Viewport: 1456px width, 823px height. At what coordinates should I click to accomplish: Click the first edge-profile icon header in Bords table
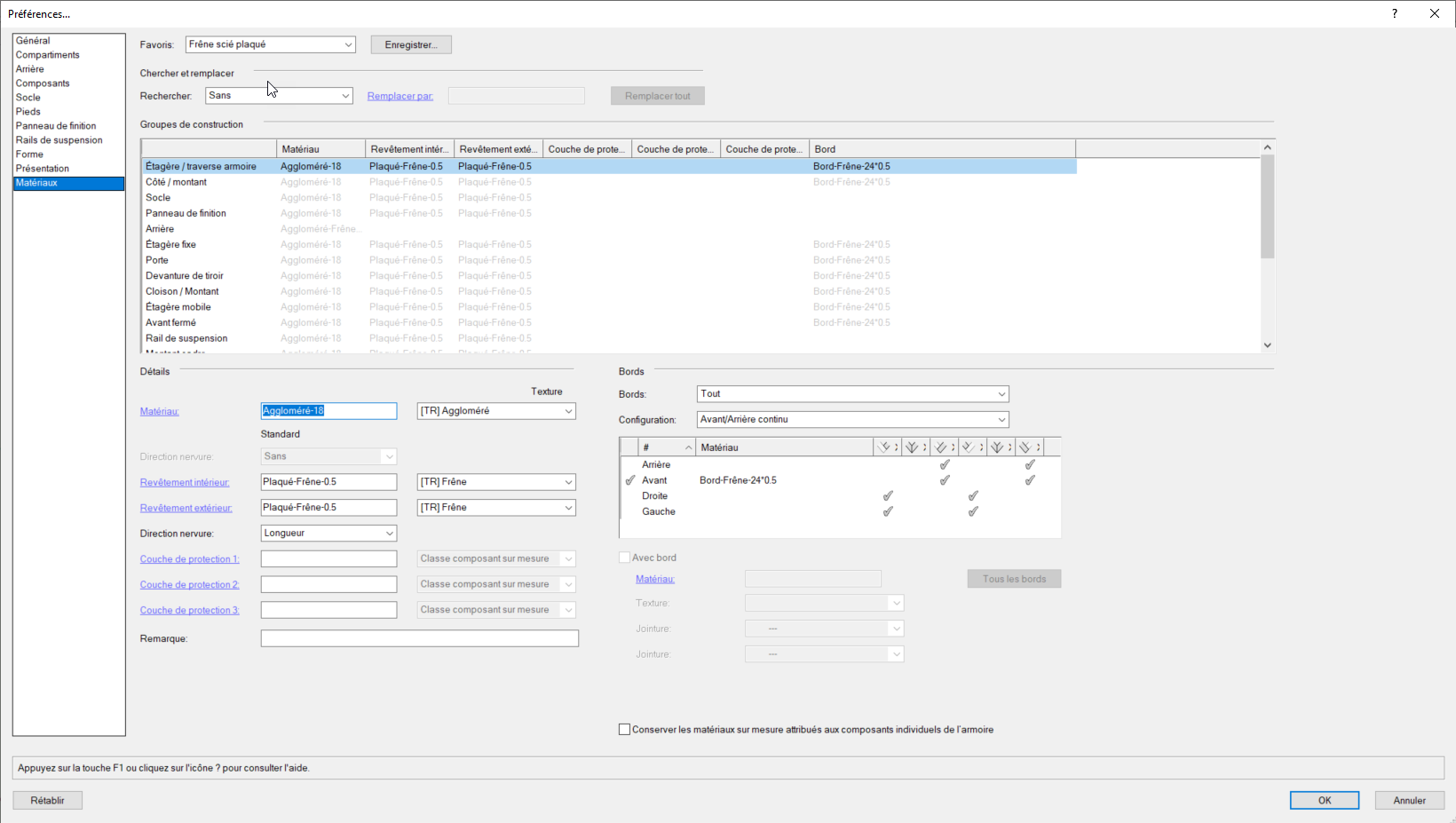[x=886, y=447]
